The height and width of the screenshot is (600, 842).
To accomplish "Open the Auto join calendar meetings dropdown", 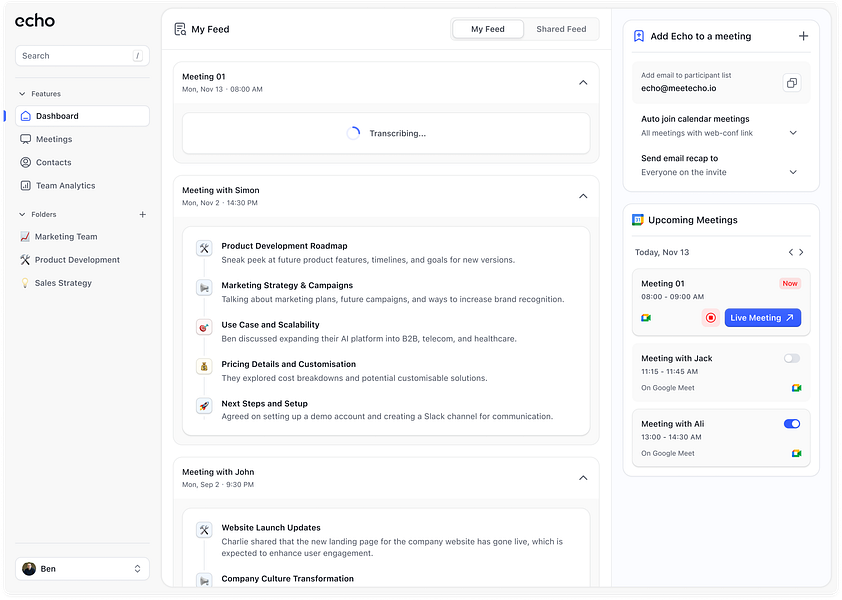I will 793,133.
